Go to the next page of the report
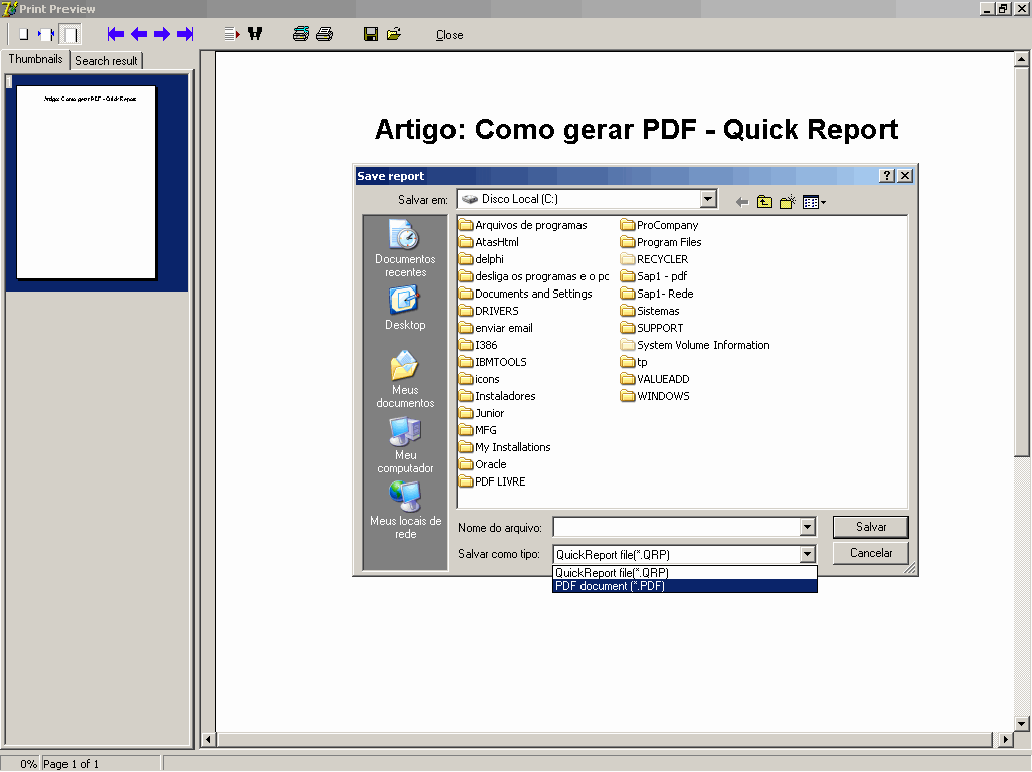1032x772 pixels. tap(162, 34)
